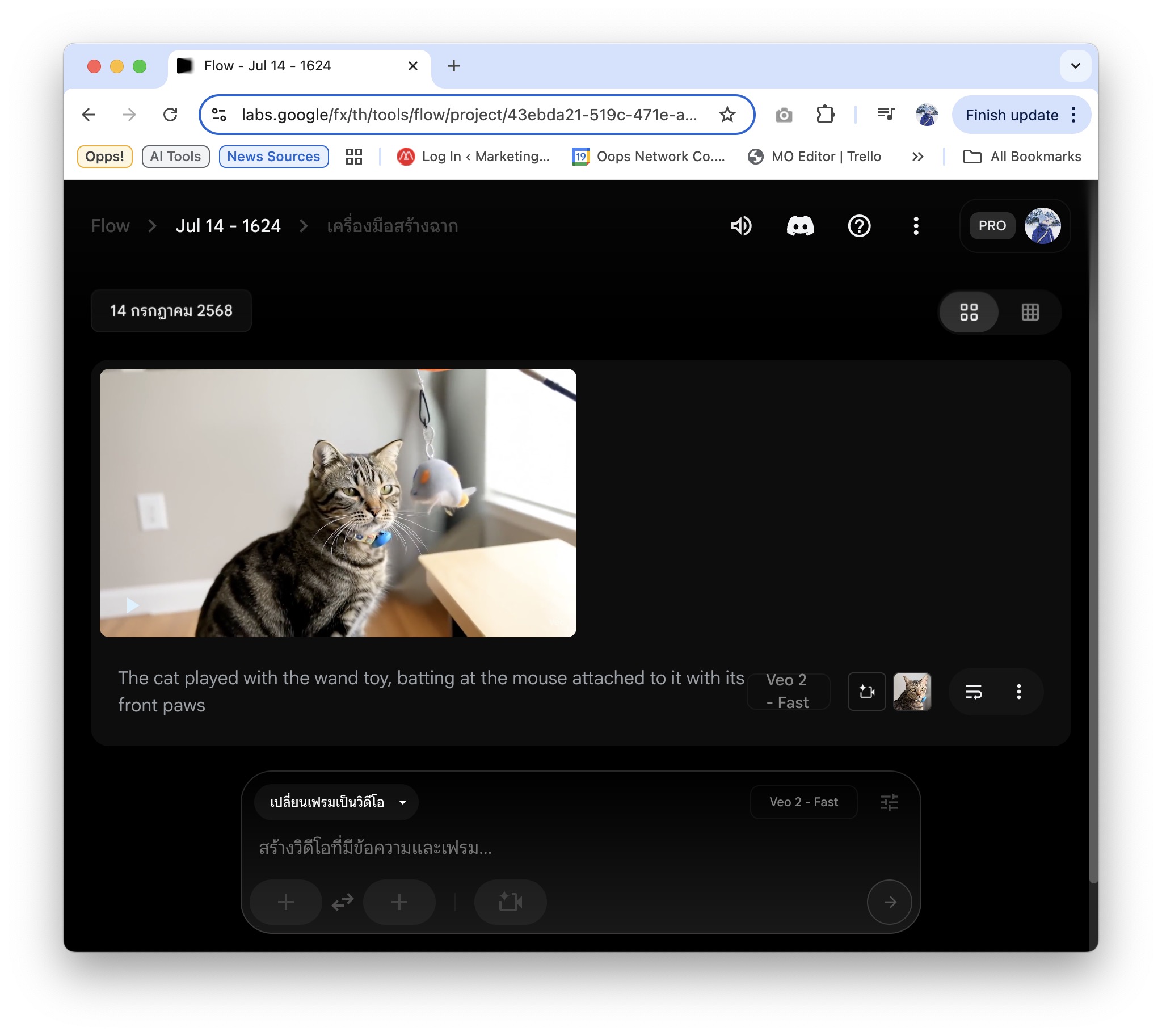Open the Veo 2 - Fast model selector
Screen dimensions: 1162x1036
coord(803,802)
